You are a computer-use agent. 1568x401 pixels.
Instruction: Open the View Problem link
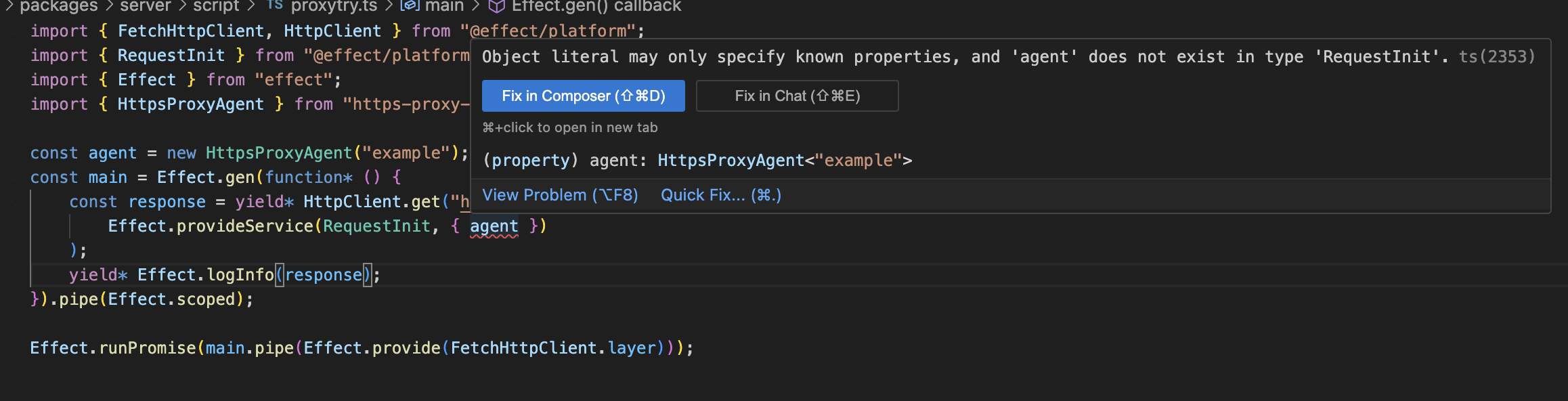pyautogui.click(x=560, y=195)
